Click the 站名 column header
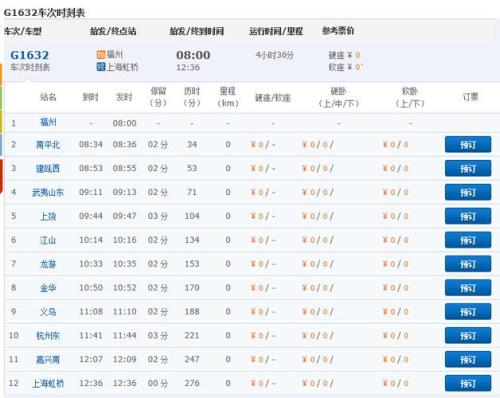 pos(48,97)
